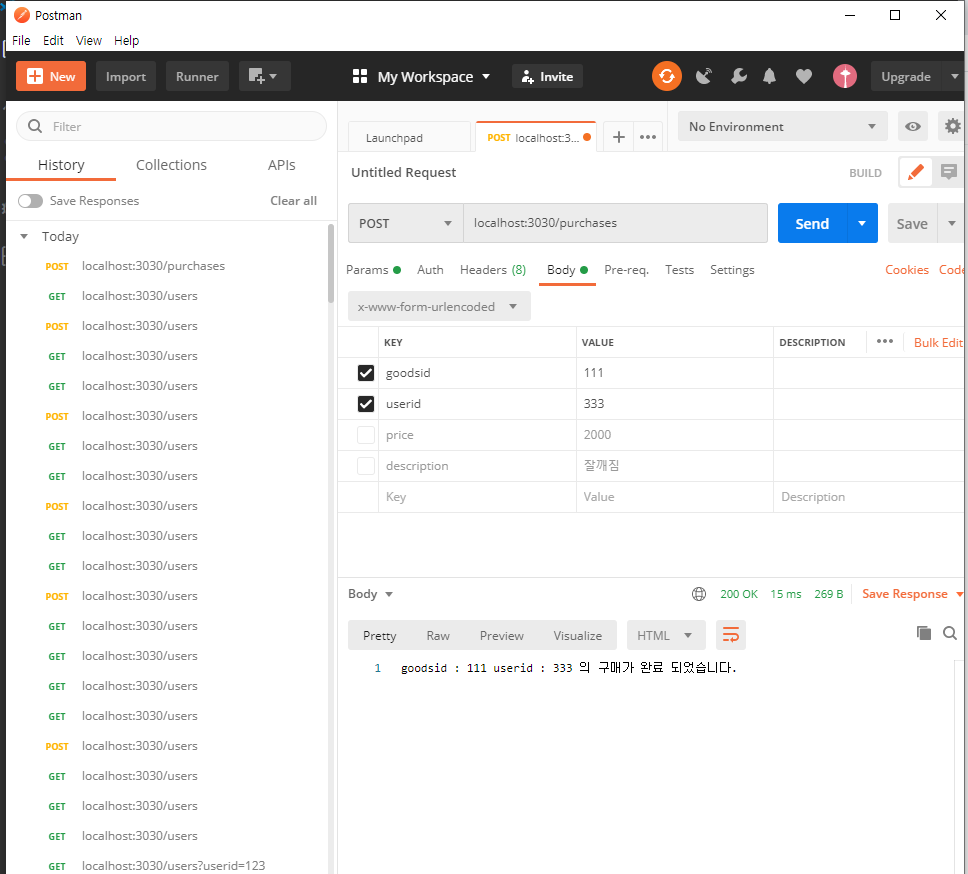The width and height of the screenshot is (968, 874).
Task: Add a new request tab
Action: pos(619,137)
